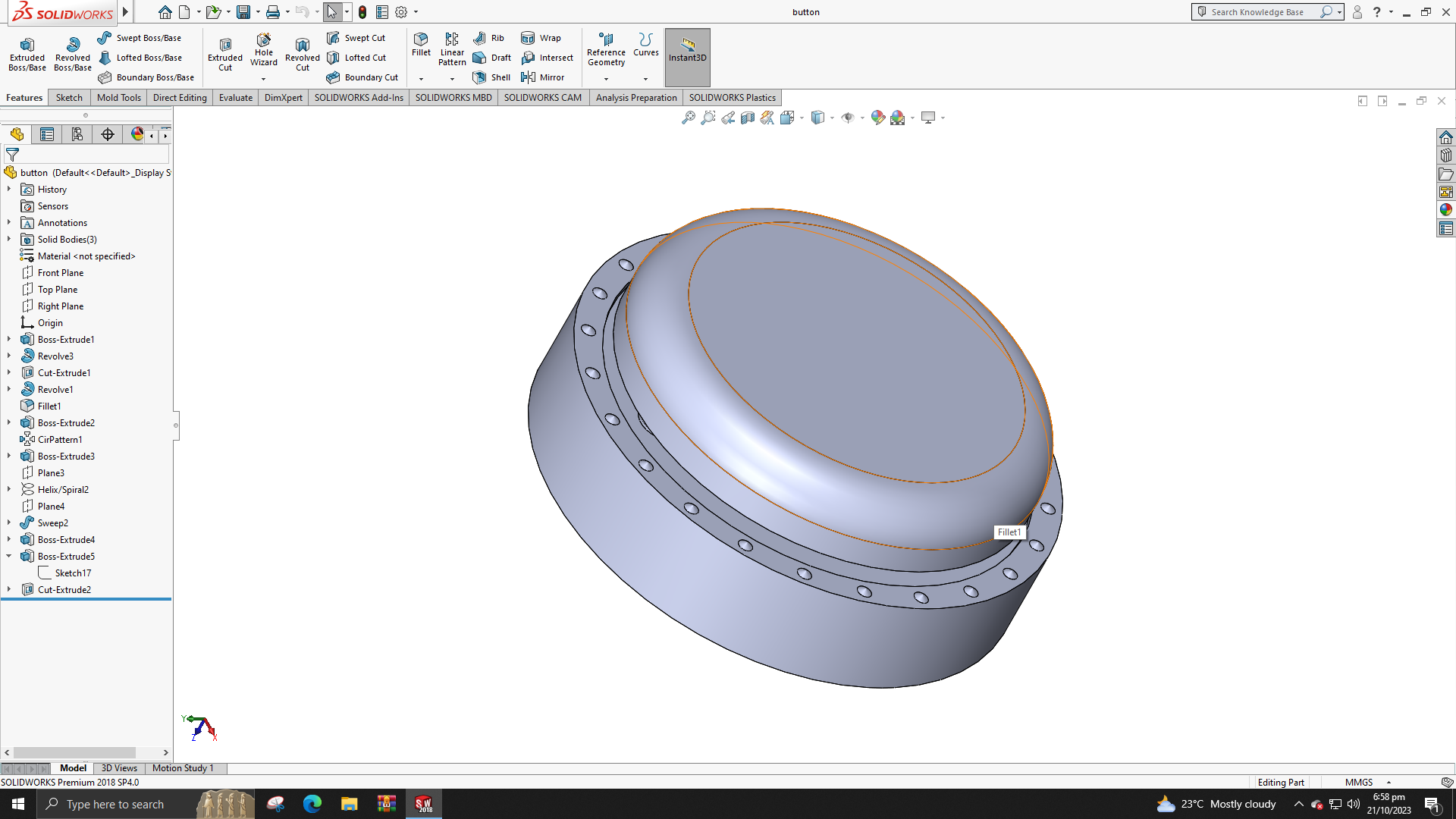Viewport: 1456px width, 819px height.
Task: Switch to the Evaluate tab
Action: click(x=236, y=98)
